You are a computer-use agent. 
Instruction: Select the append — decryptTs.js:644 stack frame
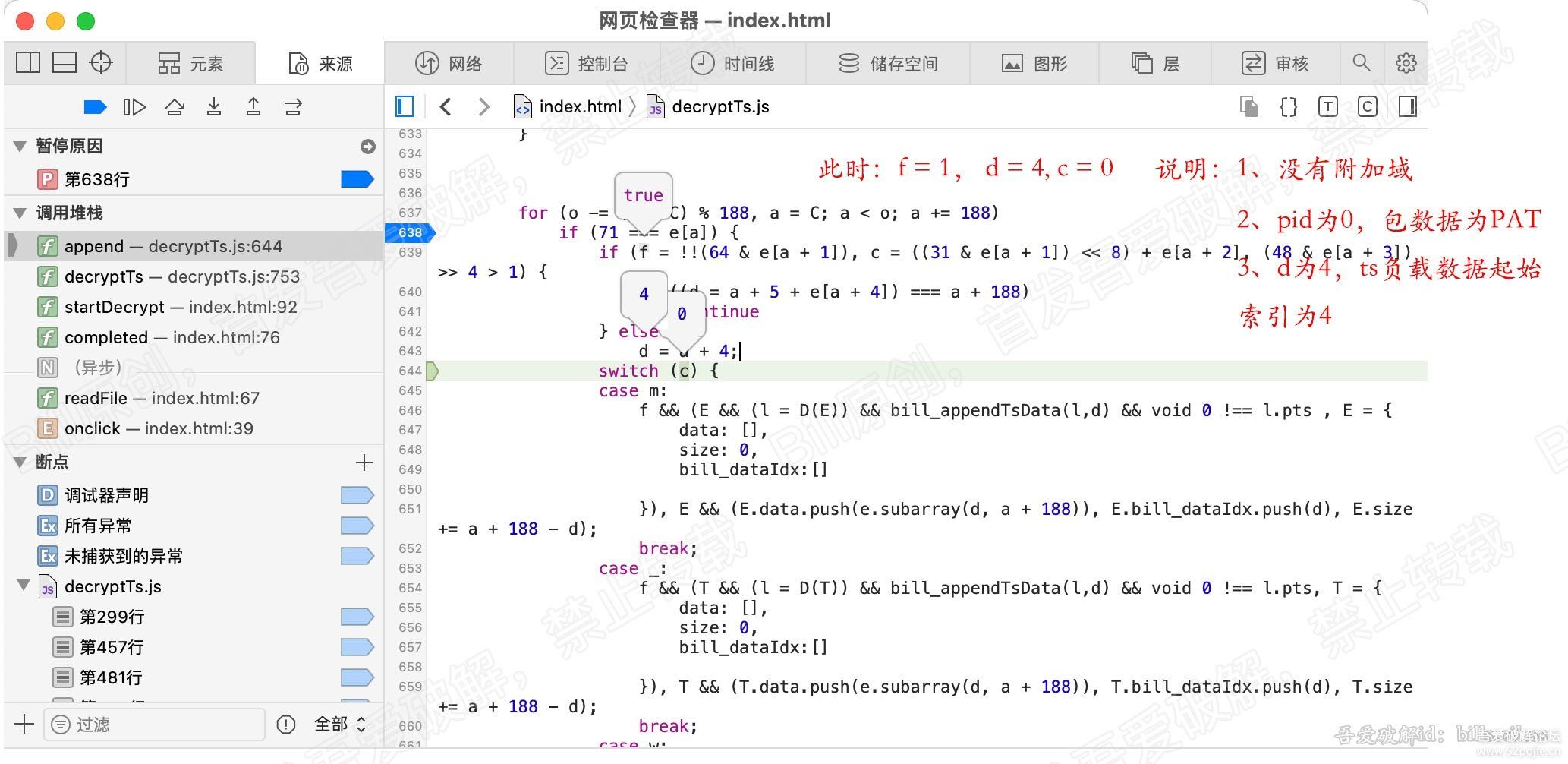click(173, 245)
